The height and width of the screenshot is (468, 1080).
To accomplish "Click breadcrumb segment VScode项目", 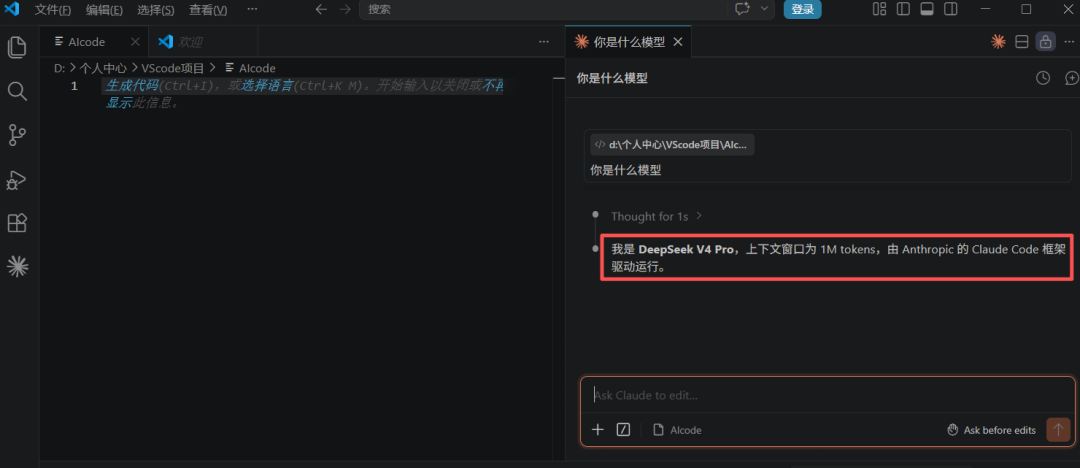I will click(x=173, y=68).
